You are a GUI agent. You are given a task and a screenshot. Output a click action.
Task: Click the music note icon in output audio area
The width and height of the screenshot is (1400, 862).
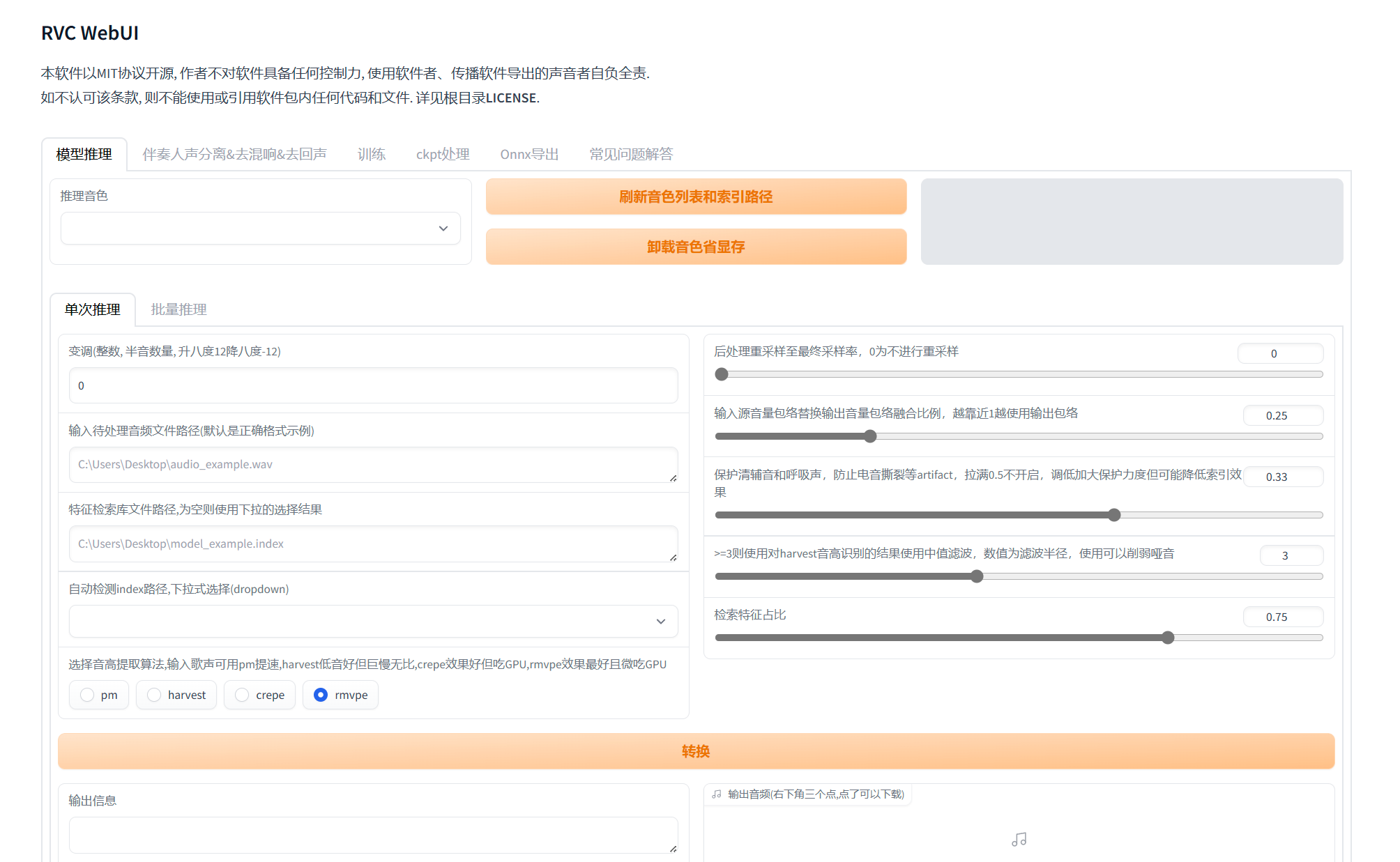point(1019,840)
